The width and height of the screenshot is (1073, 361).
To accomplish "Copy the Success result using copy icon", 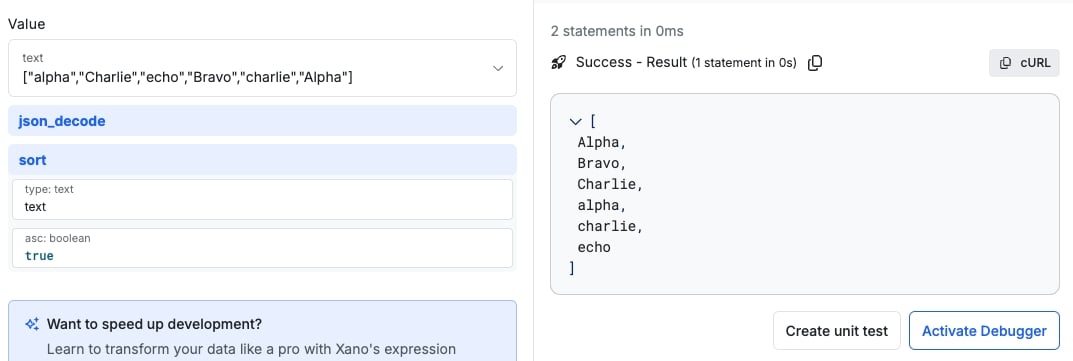I will [x=814, y=63].
